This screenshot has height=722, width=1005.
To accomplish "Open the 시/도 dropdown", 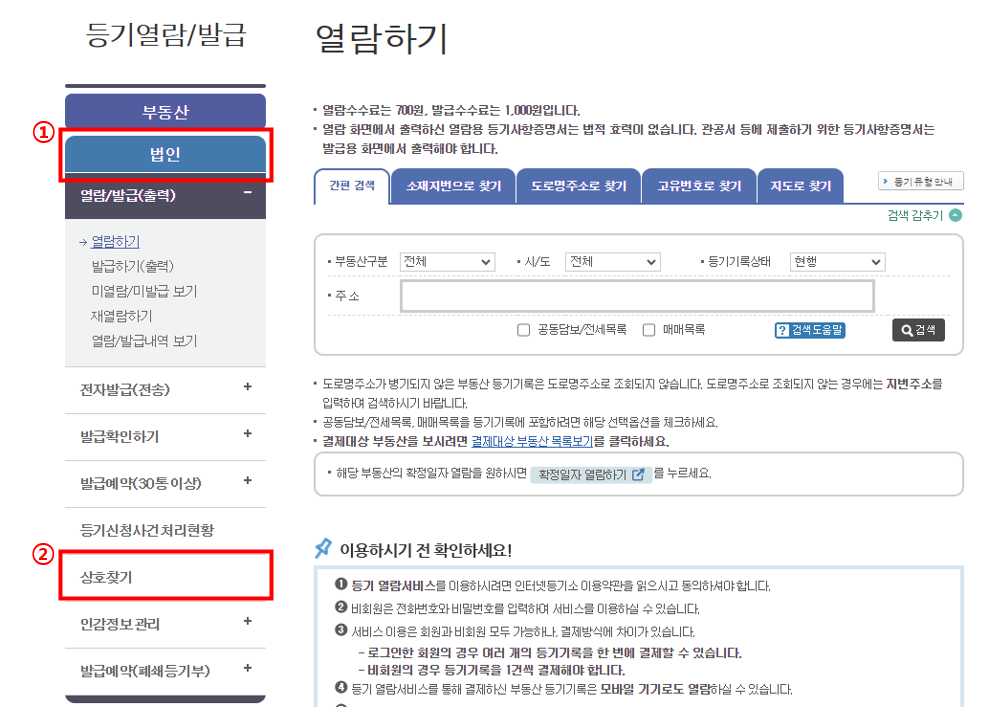I will point(613,262).
